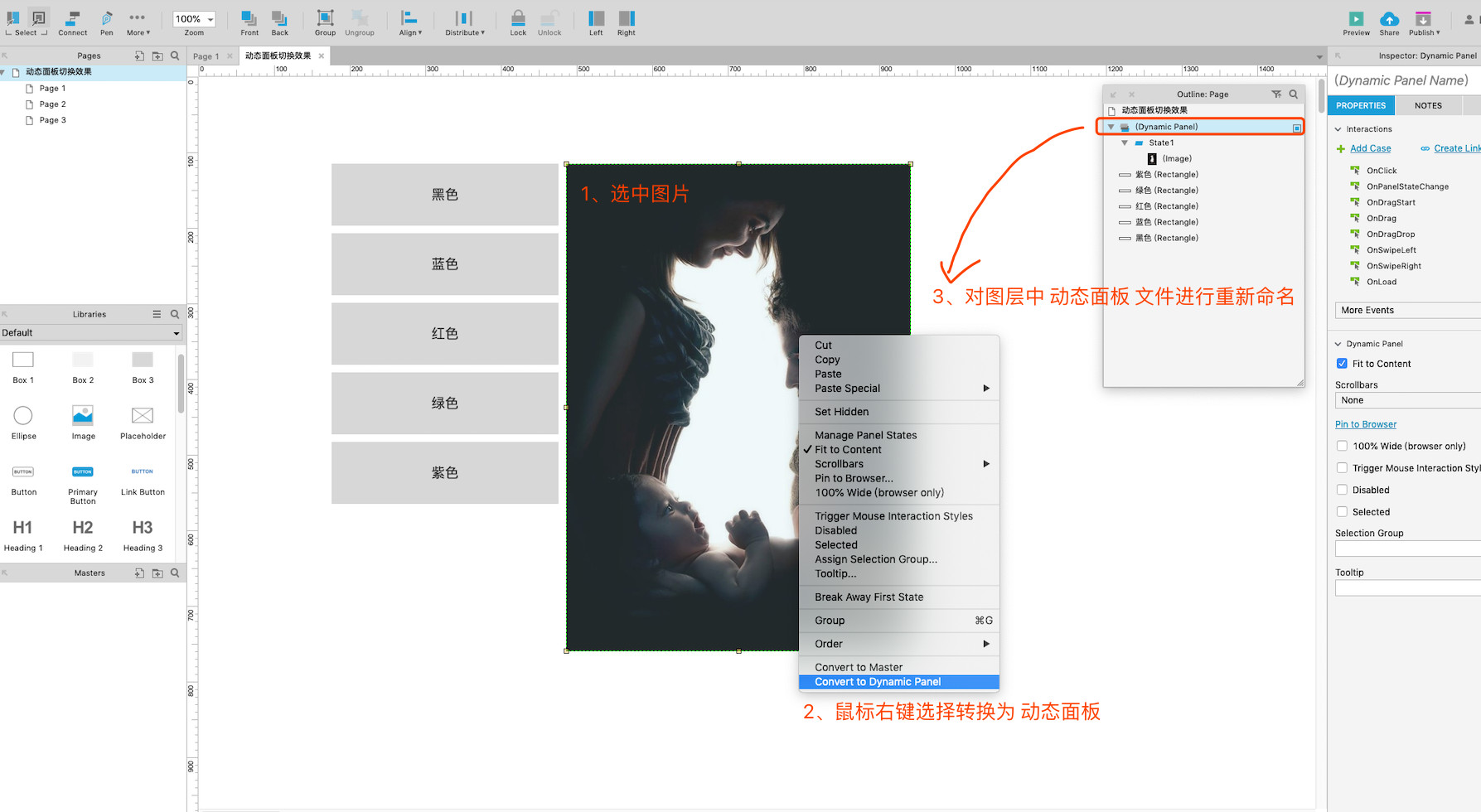
Task: Open a Preview with the Preview icon
Action: [1356, 18]
